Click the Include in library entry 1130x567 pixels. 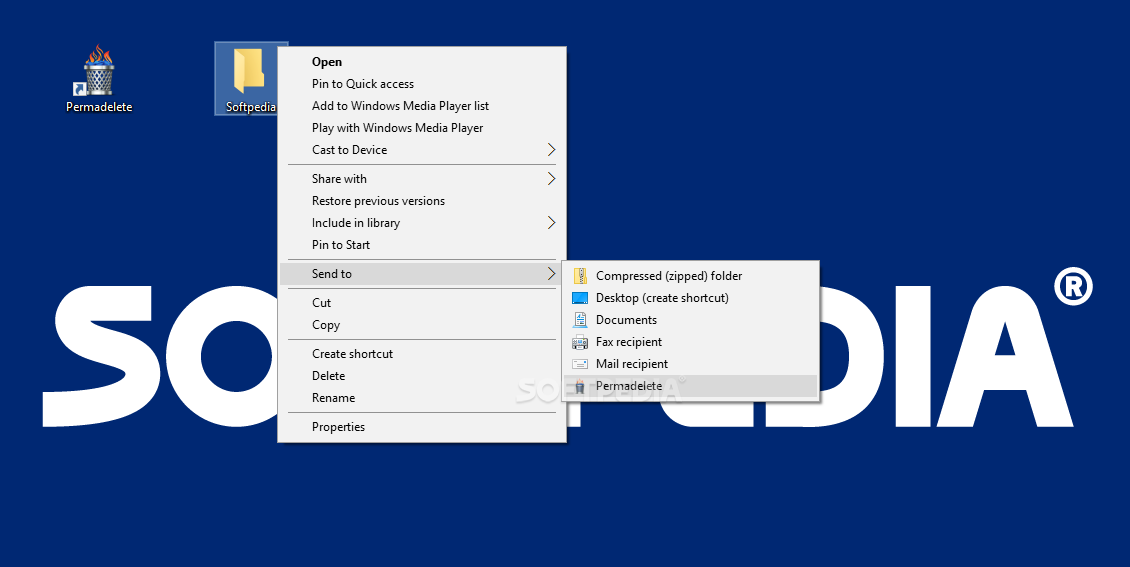[x=422, y=223]
